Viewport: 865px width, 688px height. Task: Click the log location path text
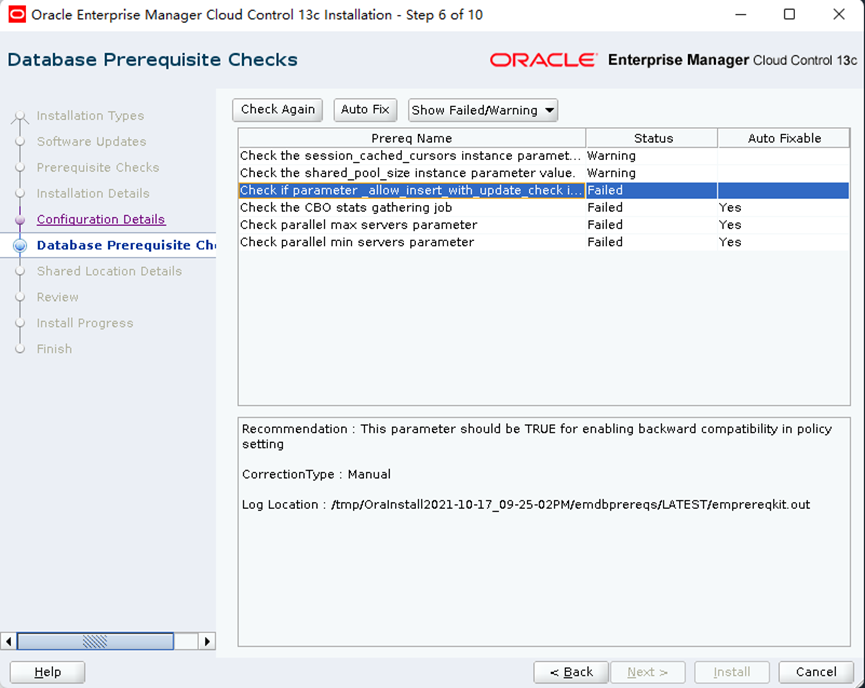coord(570,504)
